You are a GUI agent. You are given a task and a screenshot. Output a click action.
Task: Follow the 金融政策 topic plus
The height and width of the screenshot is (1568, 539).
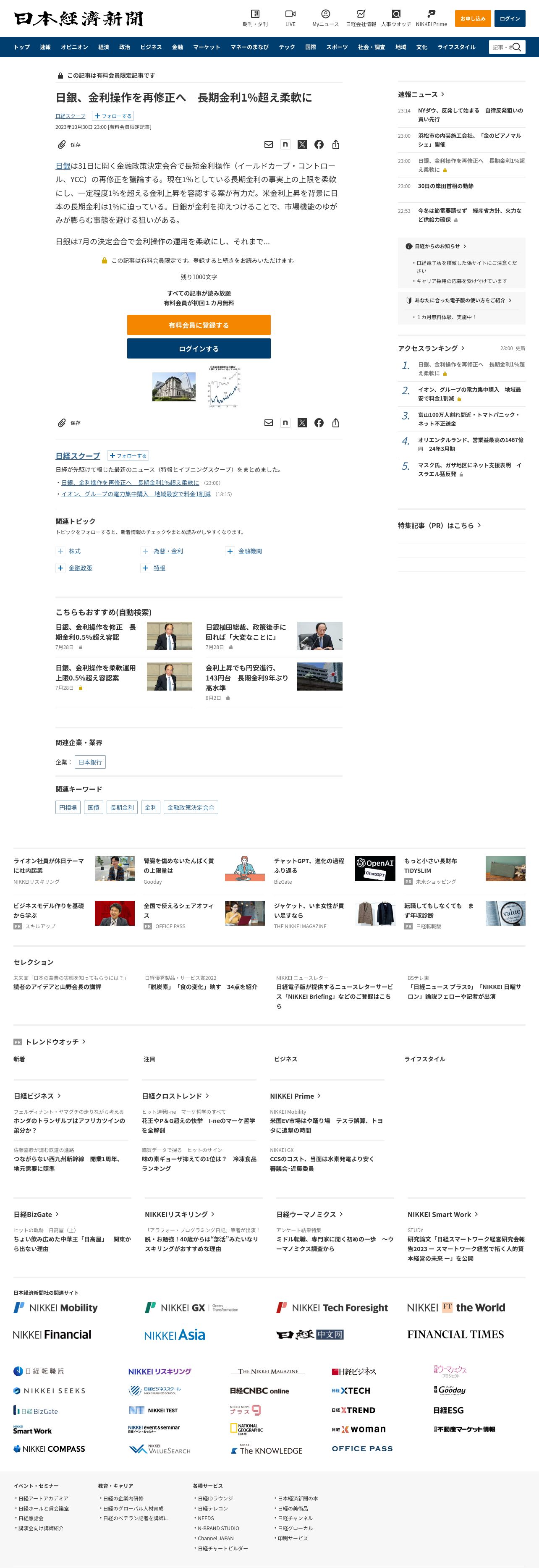tap(60, 568)
